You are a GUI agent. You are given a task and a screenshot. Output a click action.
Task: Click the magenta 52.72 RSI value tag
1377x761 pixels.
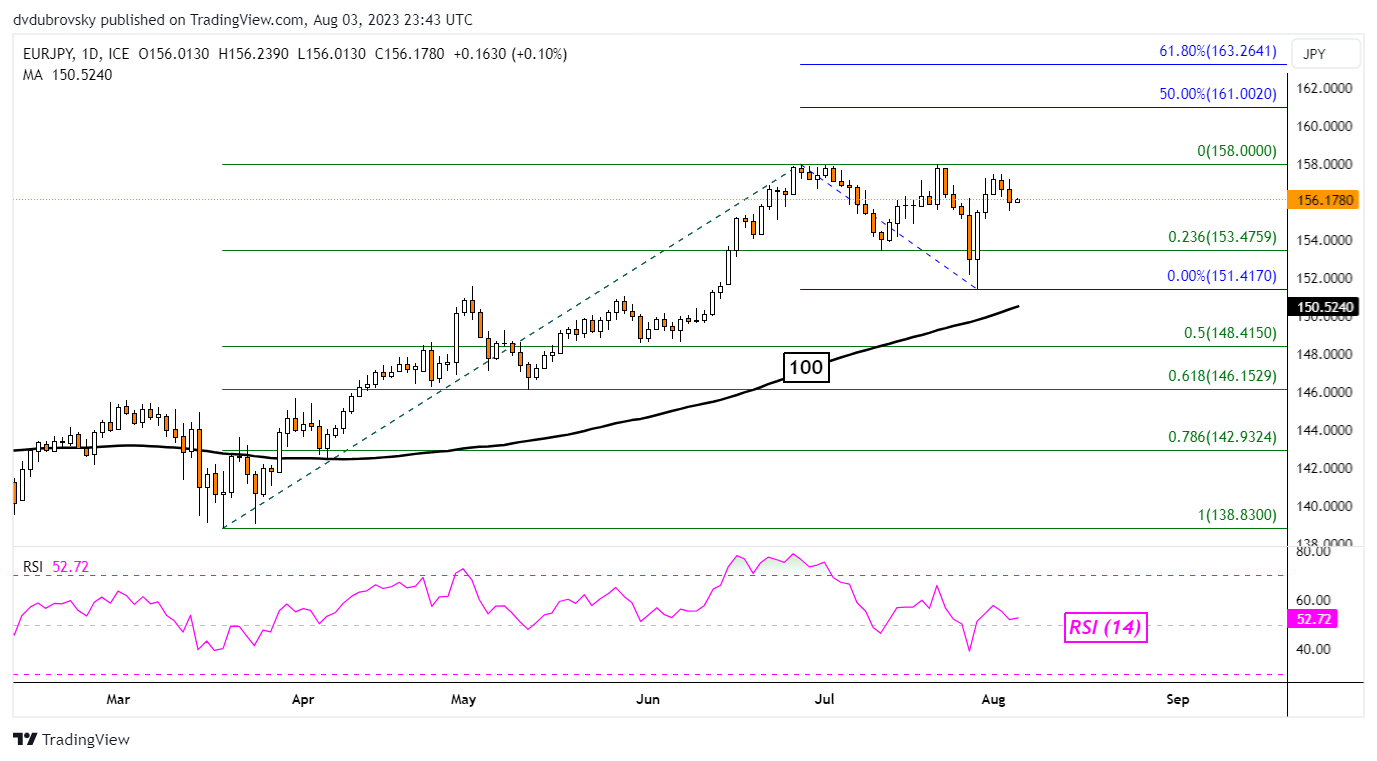tap(1314, 619)
